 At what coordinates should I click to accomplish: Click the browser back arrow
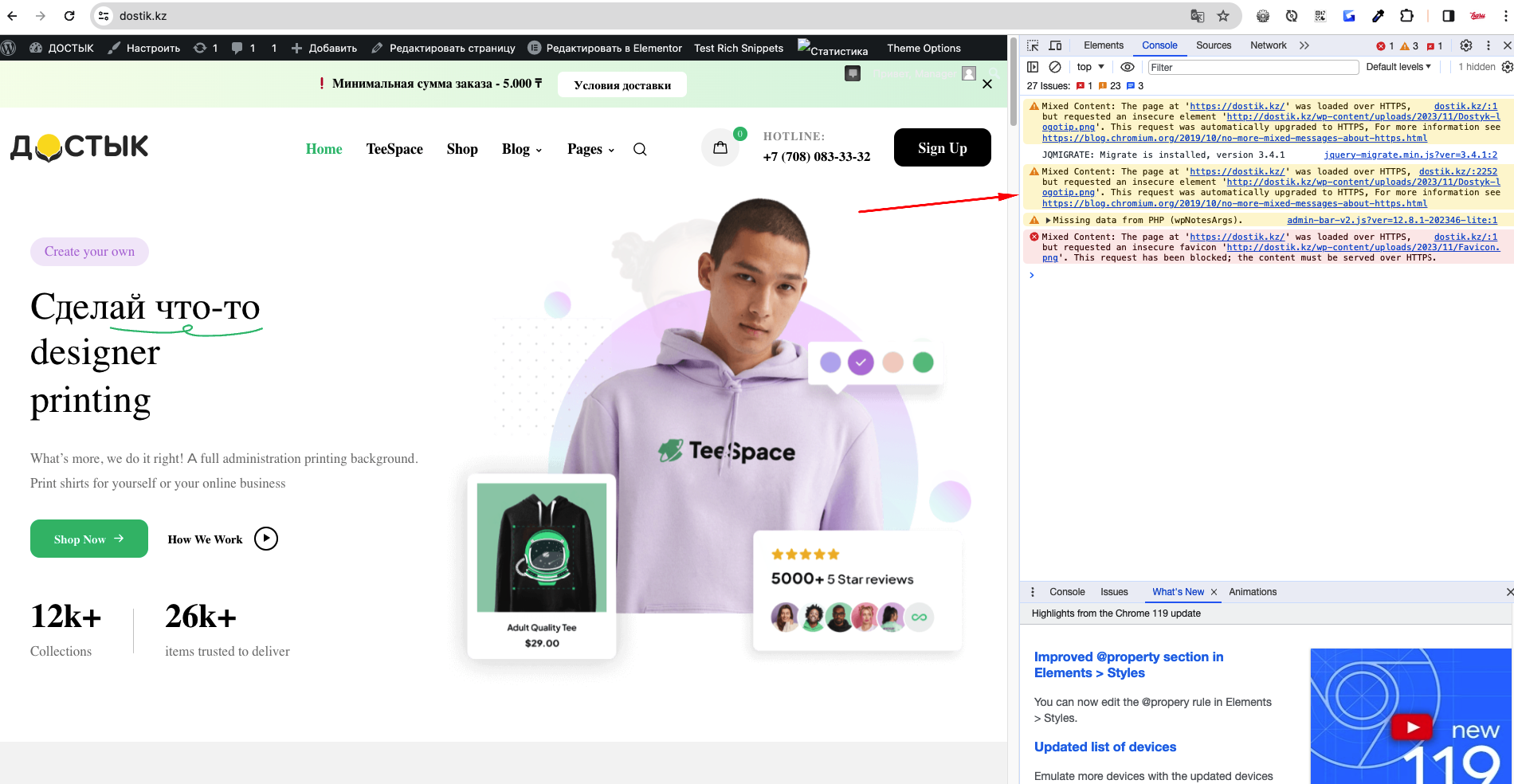tap(12, 16)
